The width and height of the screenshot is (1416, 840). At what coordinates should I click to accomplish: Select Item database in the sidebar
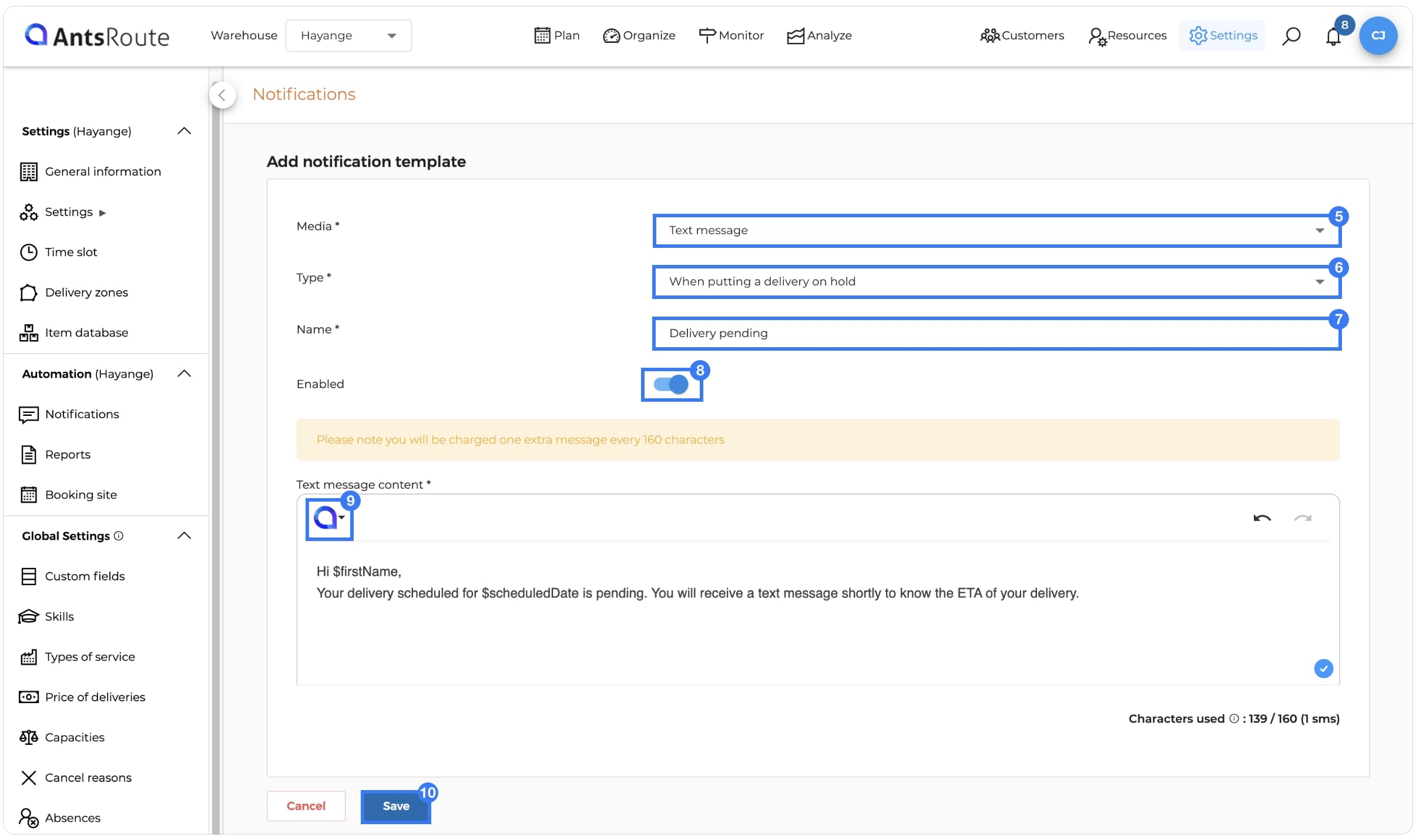[x=86, y=332]
